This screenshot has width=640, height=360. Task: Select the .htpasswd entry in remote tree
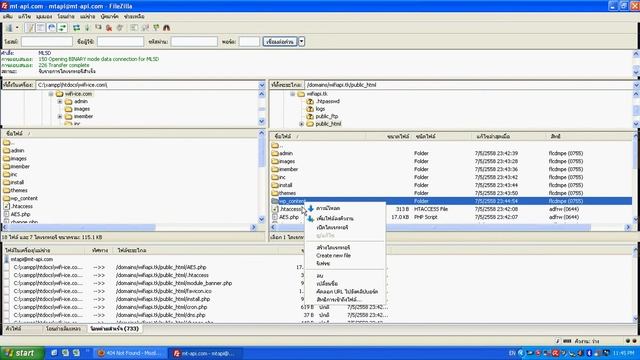point(328,101)
